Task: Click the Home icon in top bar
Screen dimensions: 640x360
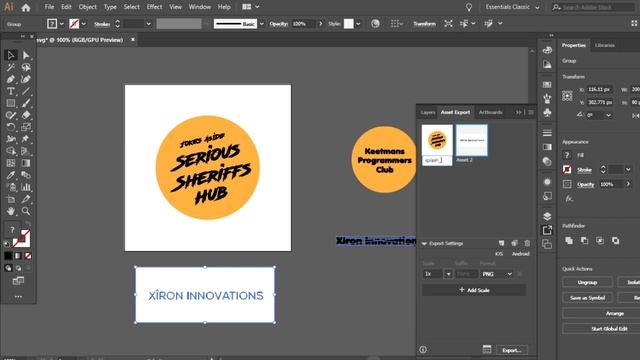Action: [26, 7]
